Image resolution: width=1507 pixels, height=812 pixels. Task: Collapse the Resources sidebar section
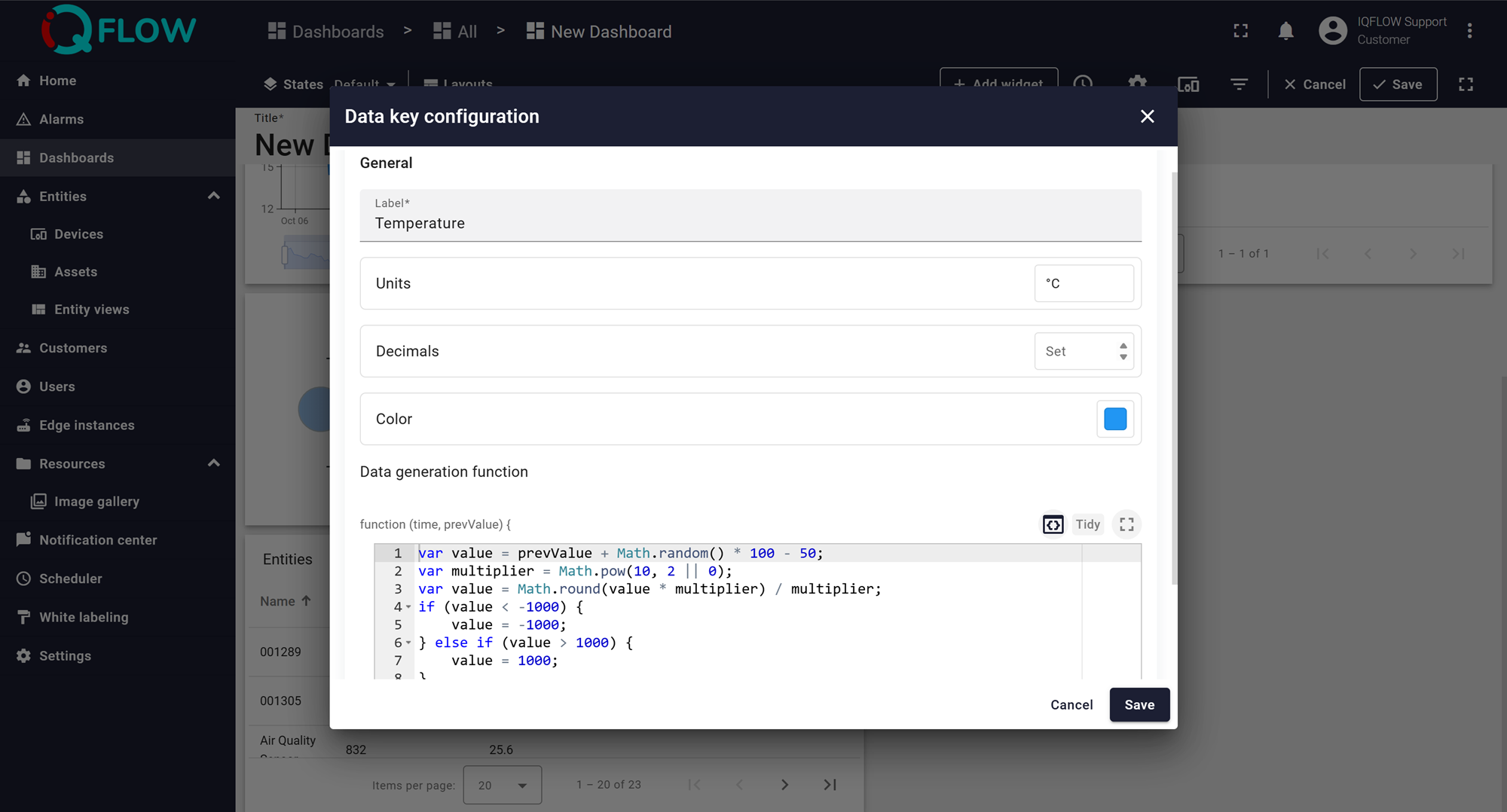214,463
